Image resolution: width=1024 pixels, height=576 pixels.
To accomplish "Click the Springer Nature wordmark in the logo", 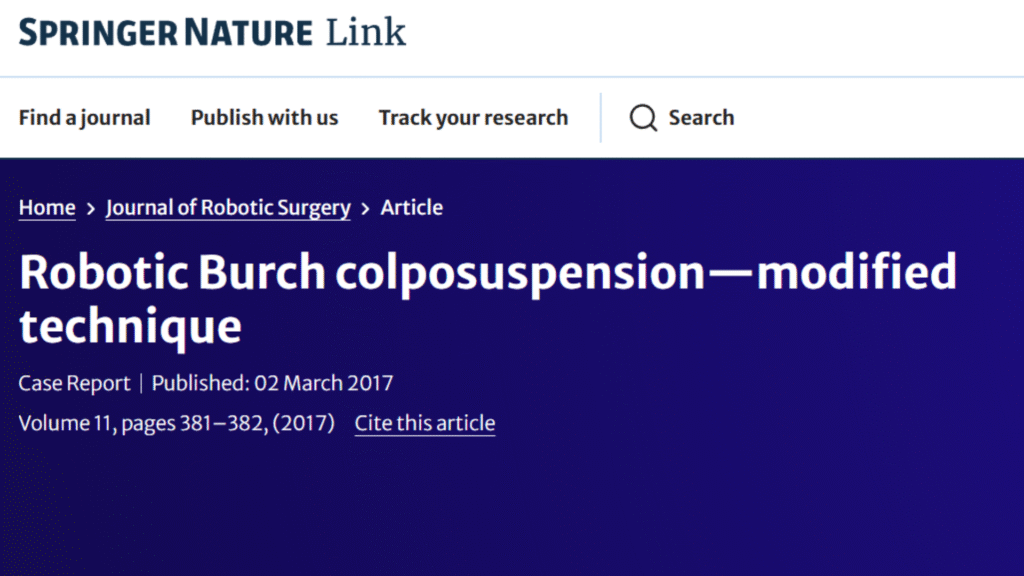I will [x=166, y=32].
